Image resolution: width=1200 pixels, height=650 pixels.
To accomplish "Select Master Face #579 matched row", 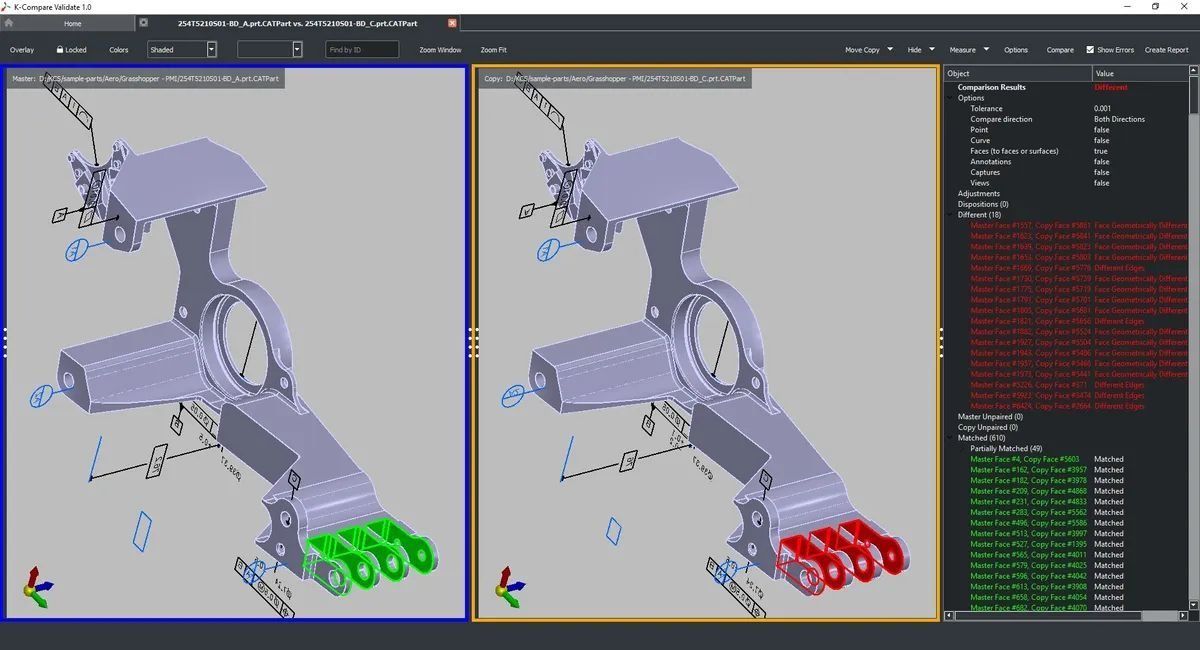I will [1066, 565].
